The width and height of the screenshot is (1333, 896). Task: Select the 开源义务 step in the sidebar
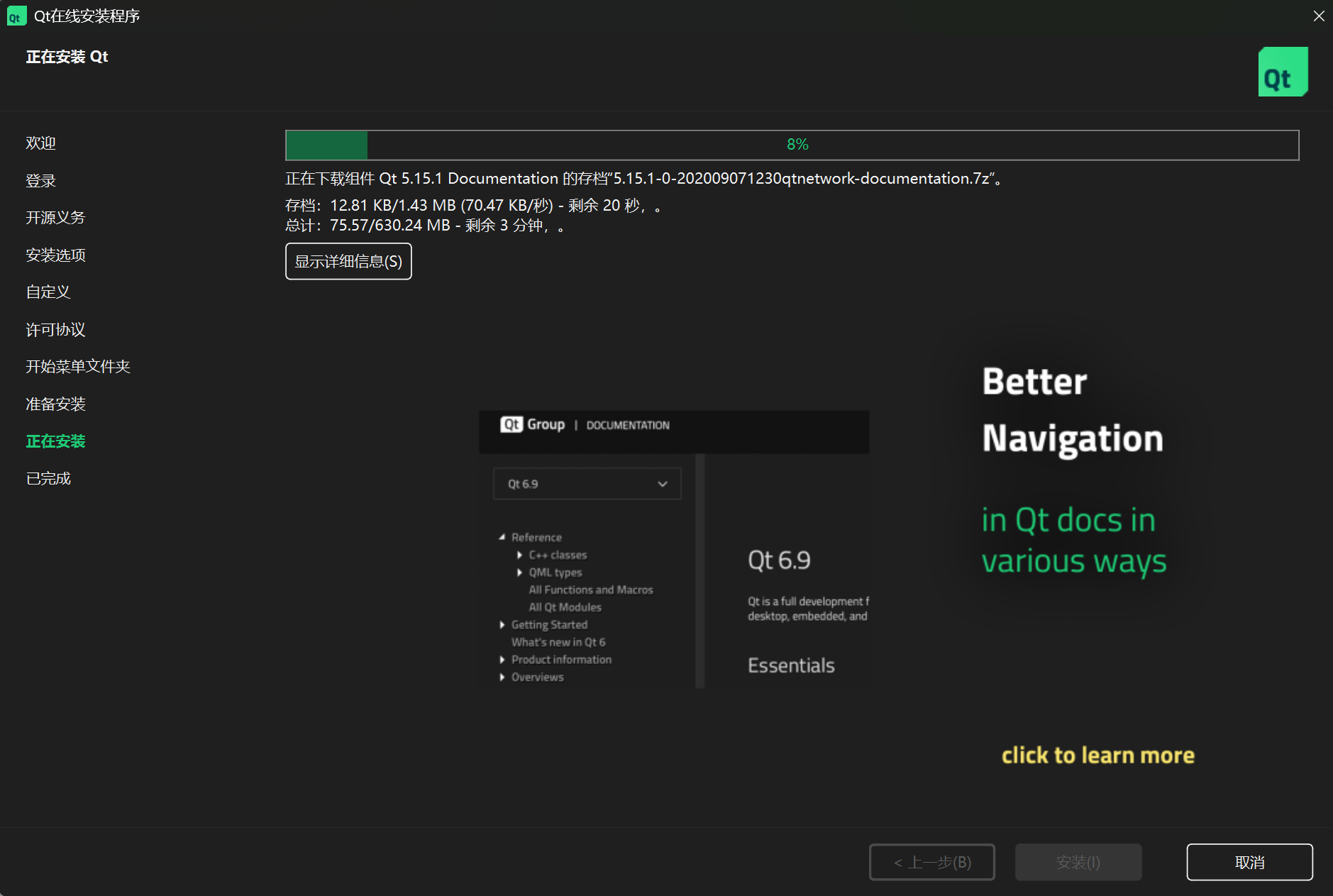click(x=55, y=217)
